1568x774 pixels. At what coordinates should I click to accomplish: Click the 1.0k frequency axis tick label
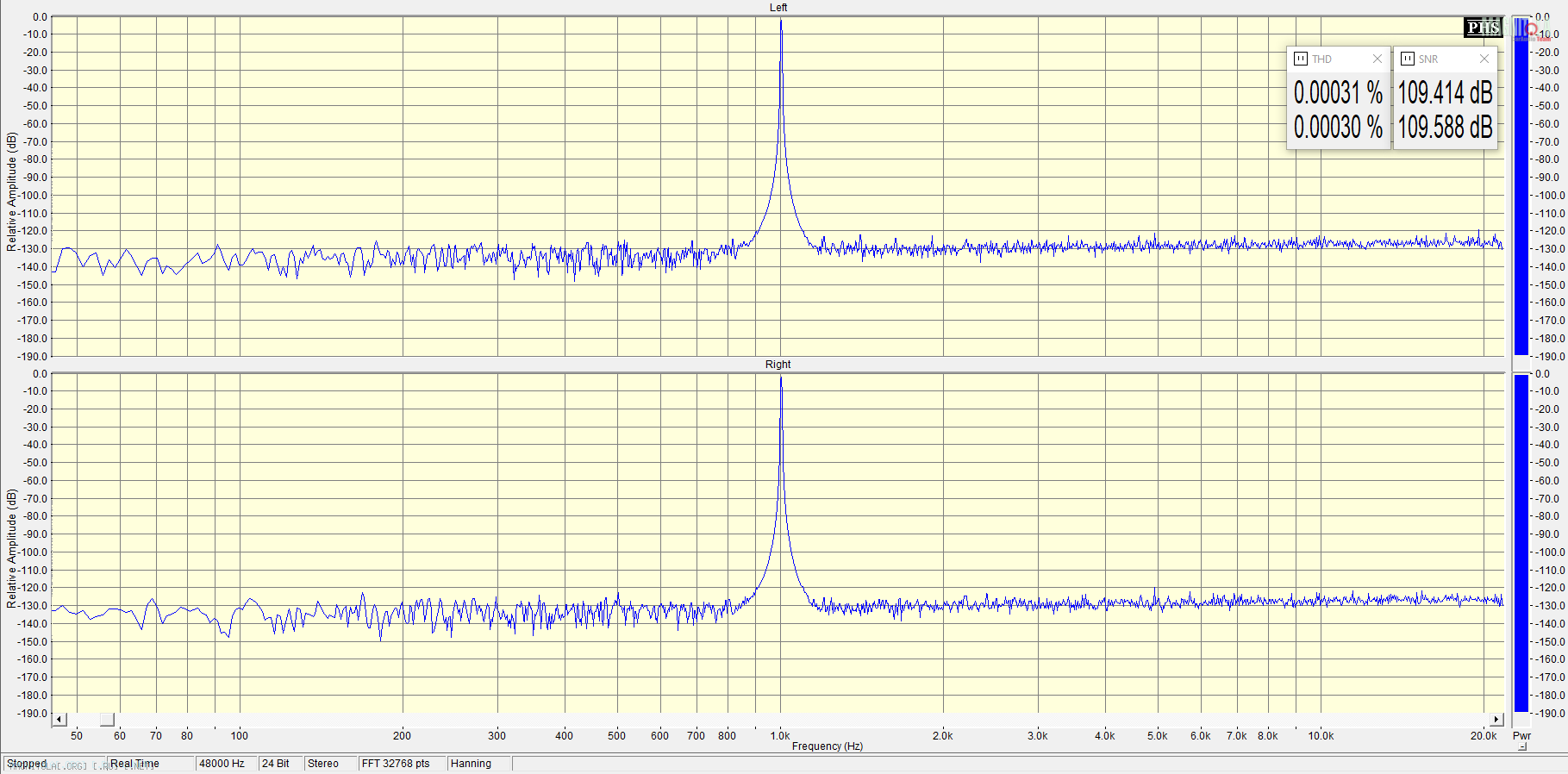780,736
